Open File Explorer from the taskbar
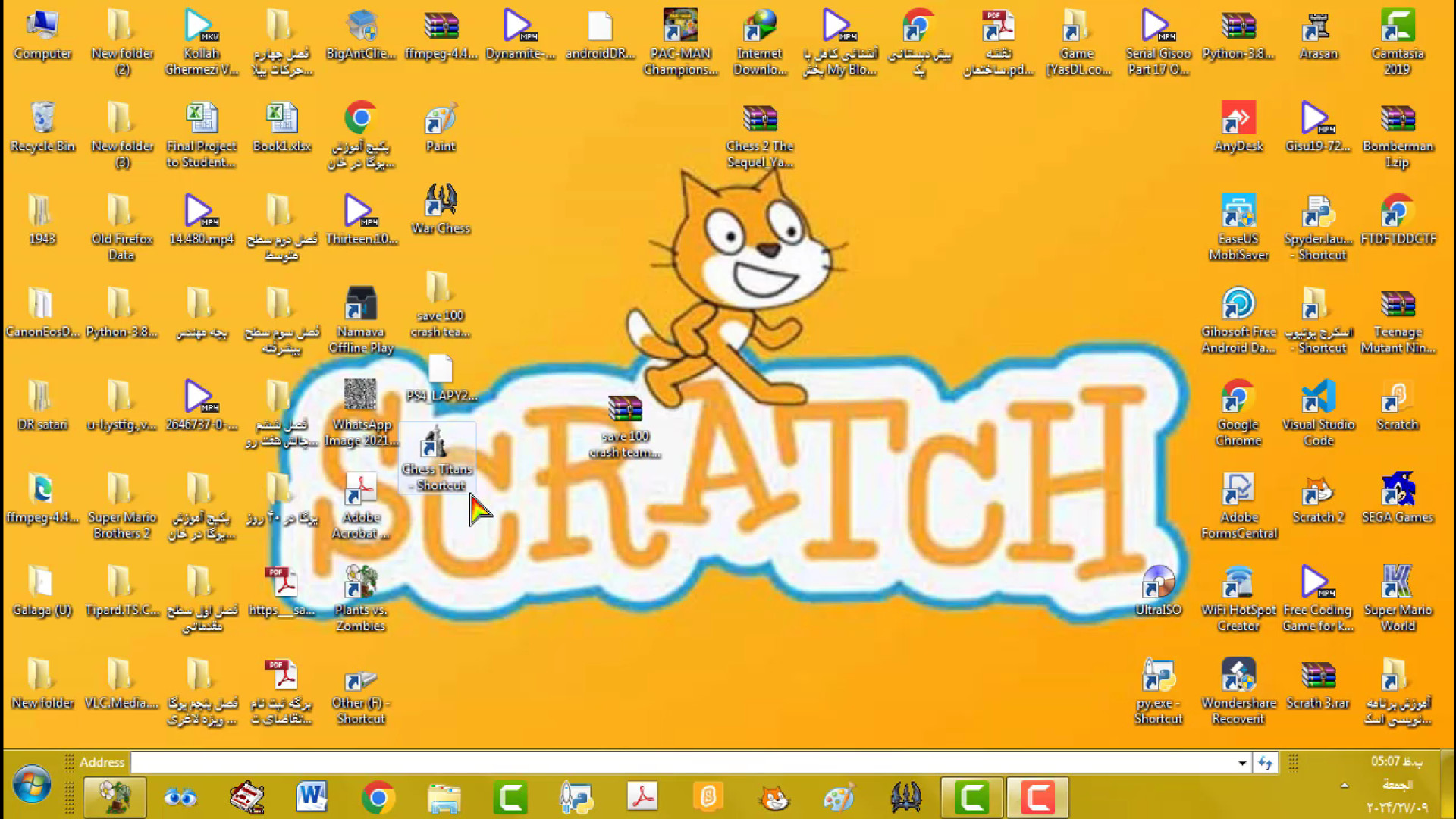The height and width of the screenshot is (819, 1456). (444, 797)
